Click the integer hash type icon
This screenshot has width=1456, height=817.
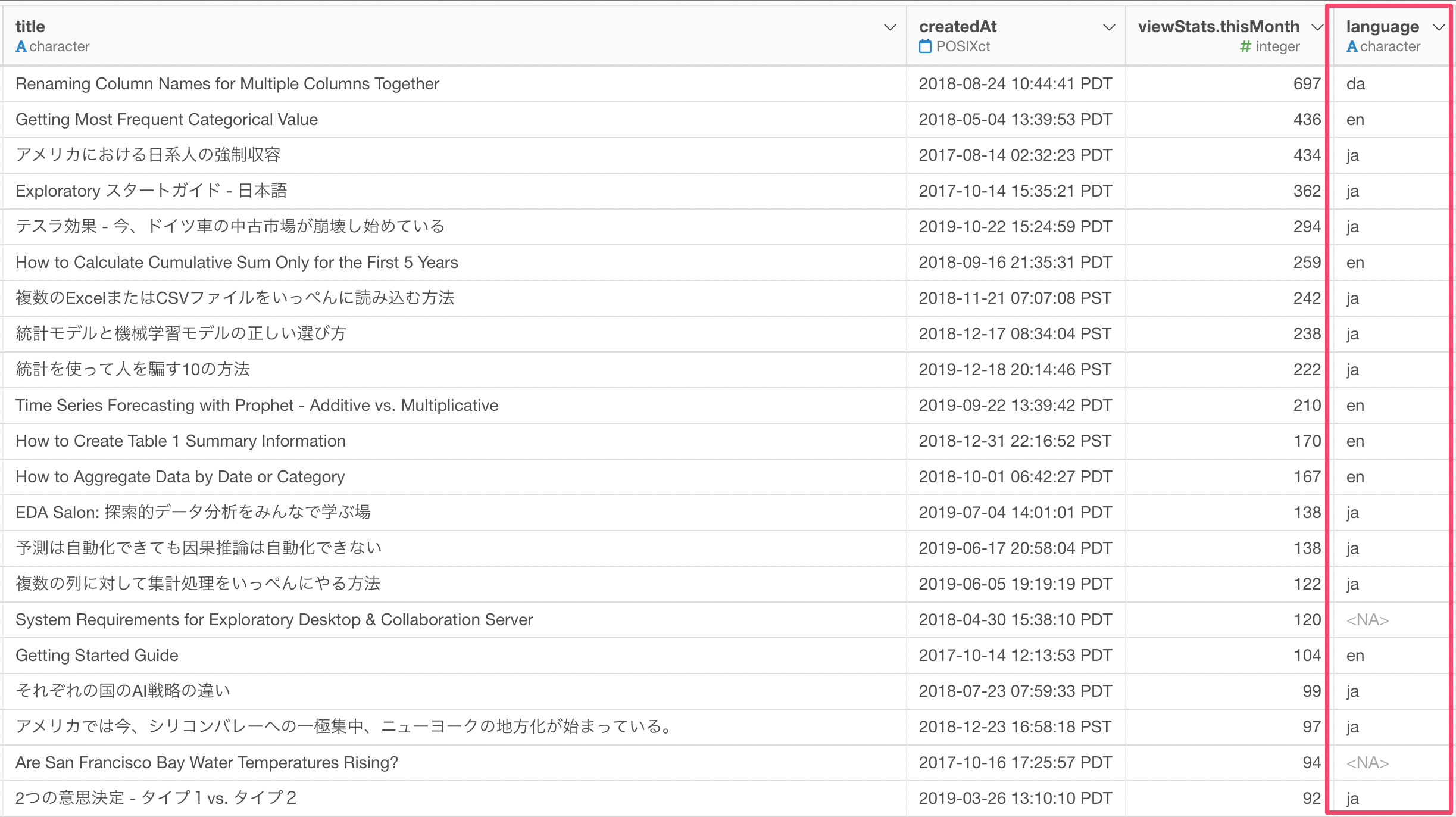[x=1245, y=46]
